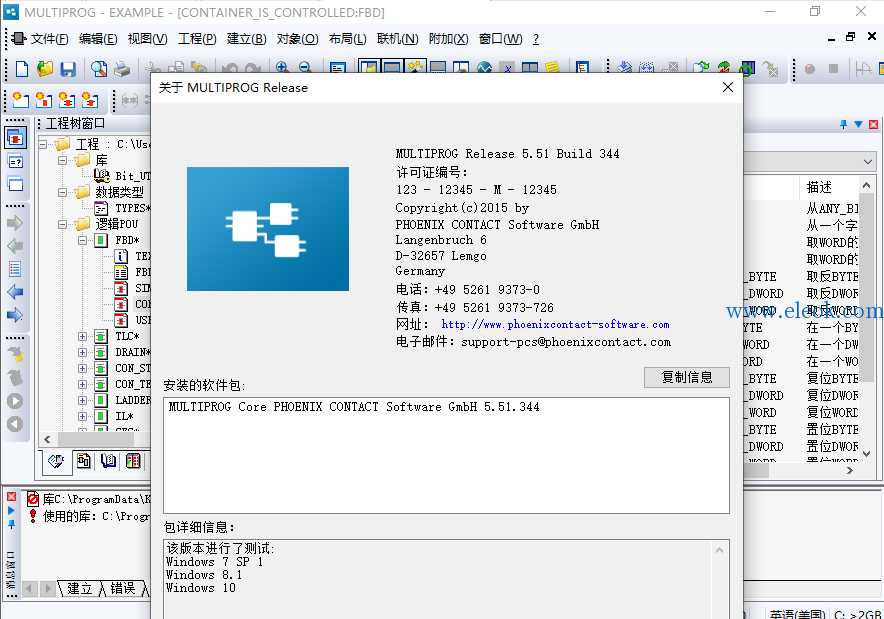Click the 英语(美国) status bar entry
This screenshot has width=884, height=619.
click(797, 614)
